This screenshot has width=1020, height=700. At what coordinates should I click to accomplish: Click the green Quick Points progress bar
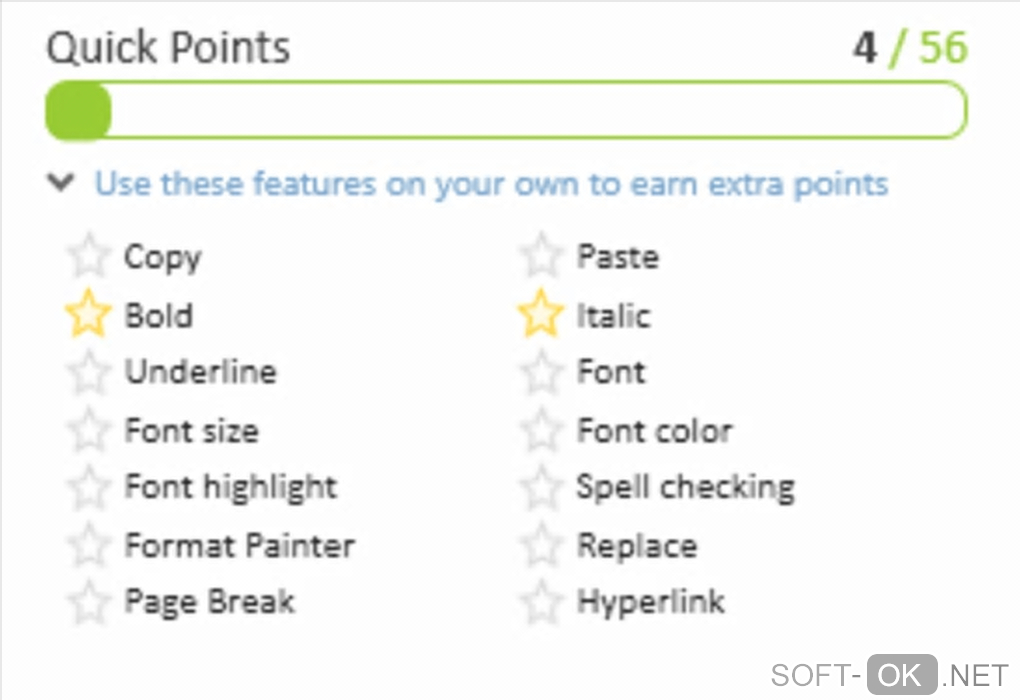pos(506,110)
